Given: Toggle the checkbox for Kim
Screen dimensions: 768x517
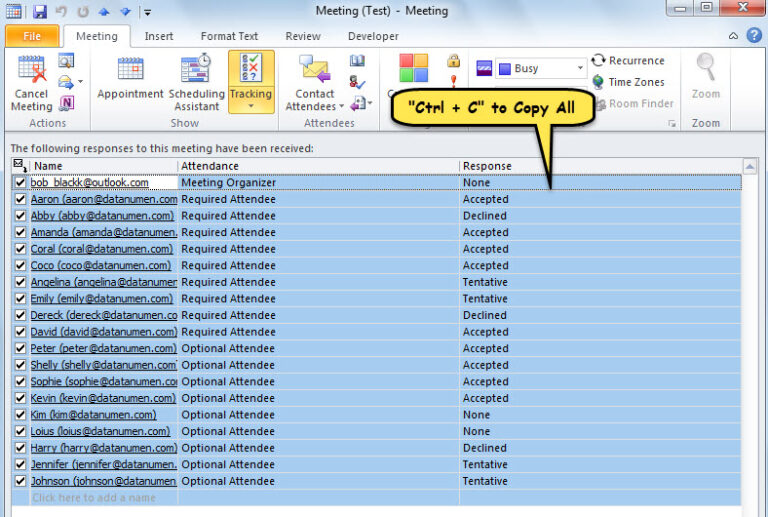Looking at the screenshot, I should tap(20, 415).
